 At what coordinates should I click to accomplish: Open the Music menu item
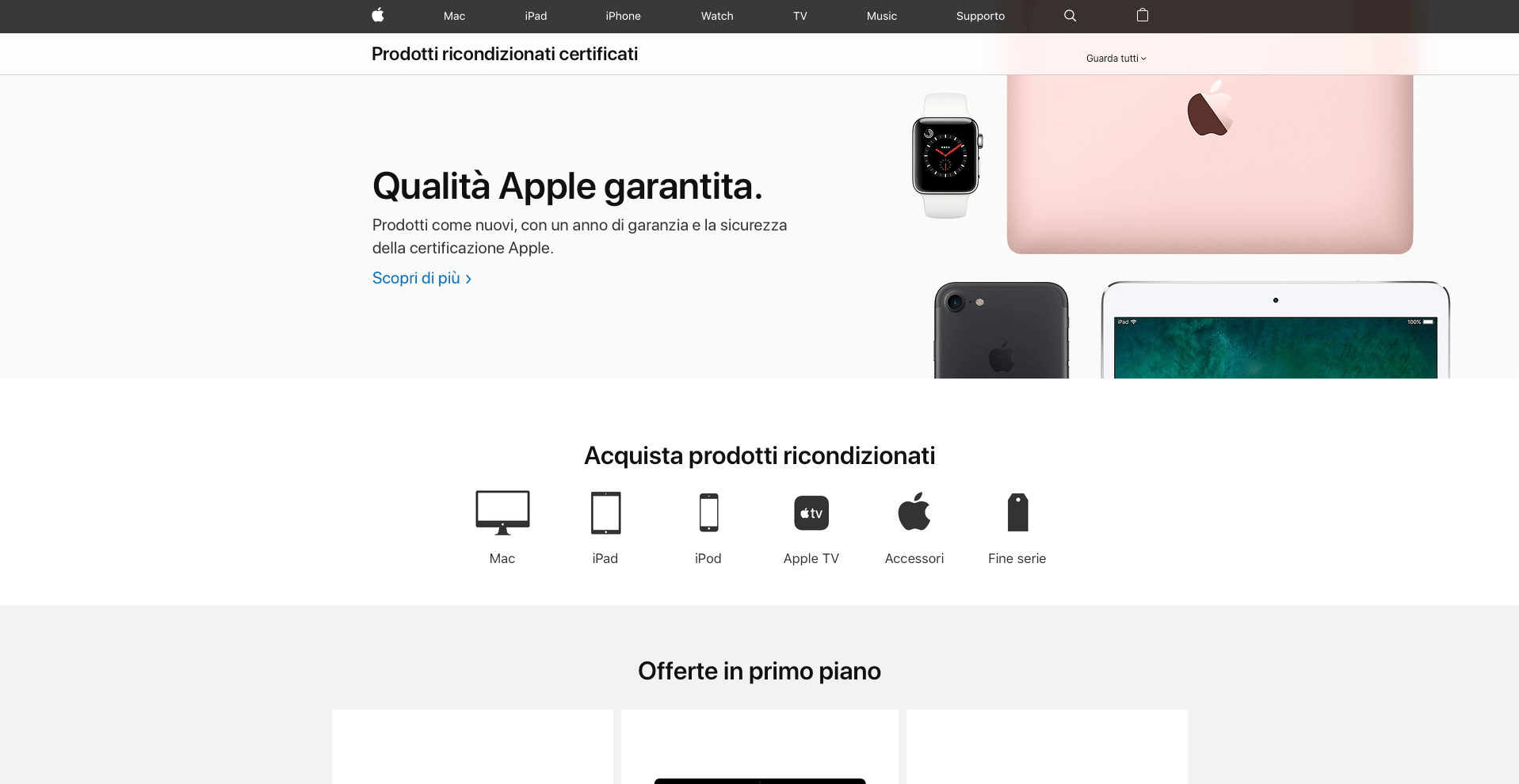tap(882, 16)
